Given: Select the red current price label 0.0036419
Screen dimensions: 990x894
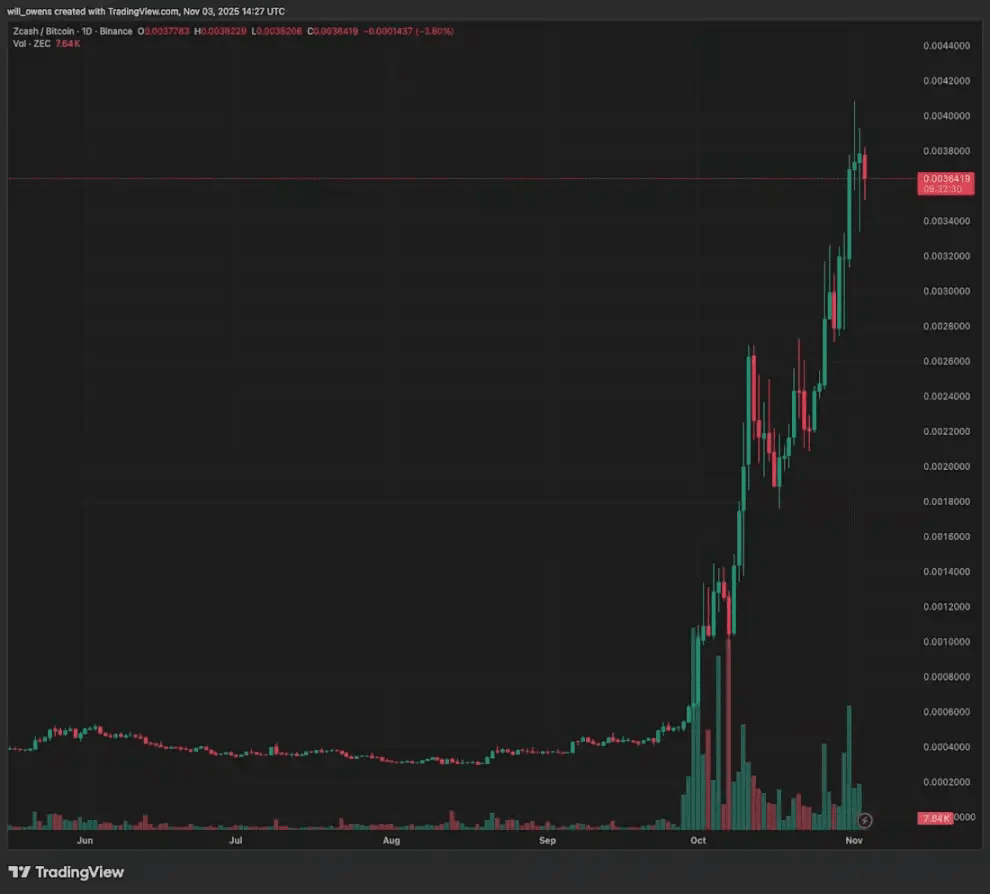Looking at the screenshot, I should pos(945,183).
